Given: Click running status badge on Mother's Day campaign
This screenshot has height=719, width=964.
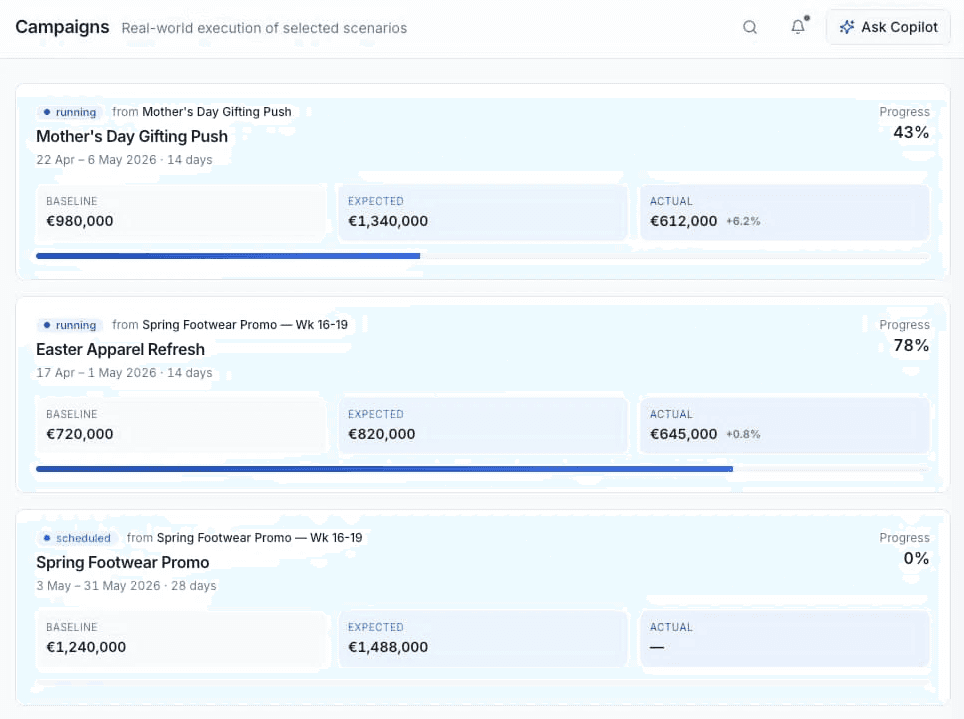Looking at the screenshot, I should click(x=69, y=112).
